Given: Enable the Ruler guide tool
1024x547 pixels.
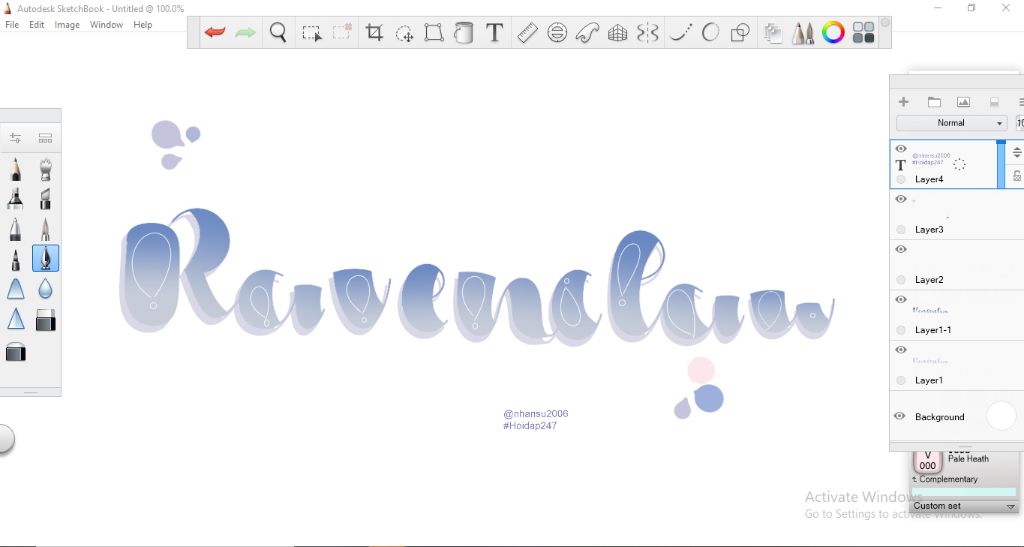Looking at the screenshot, I should 527,32.
